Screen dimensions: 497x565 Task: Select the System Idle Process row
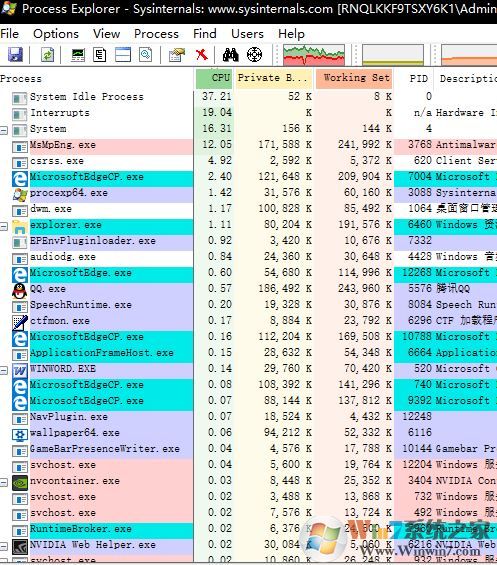pyautogui.click(x=248, y=97)
